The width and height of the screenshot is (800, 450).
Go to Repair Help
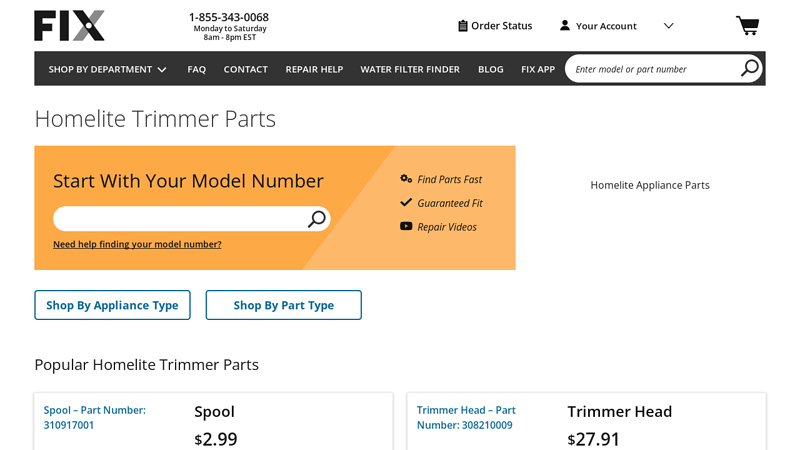pos(314,69)
